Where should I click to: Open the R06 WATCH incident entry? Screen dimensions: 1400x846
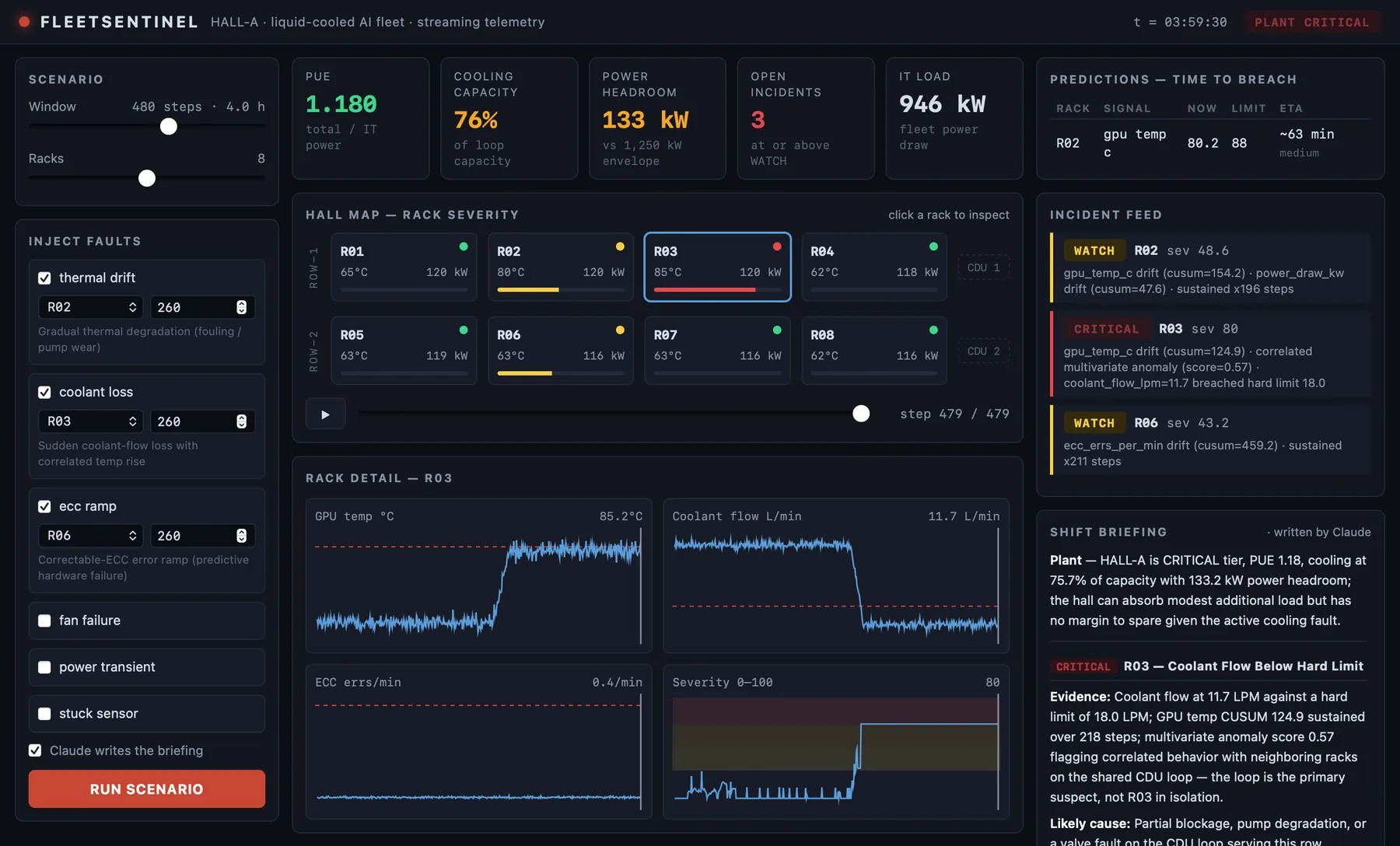(1210, 440)
